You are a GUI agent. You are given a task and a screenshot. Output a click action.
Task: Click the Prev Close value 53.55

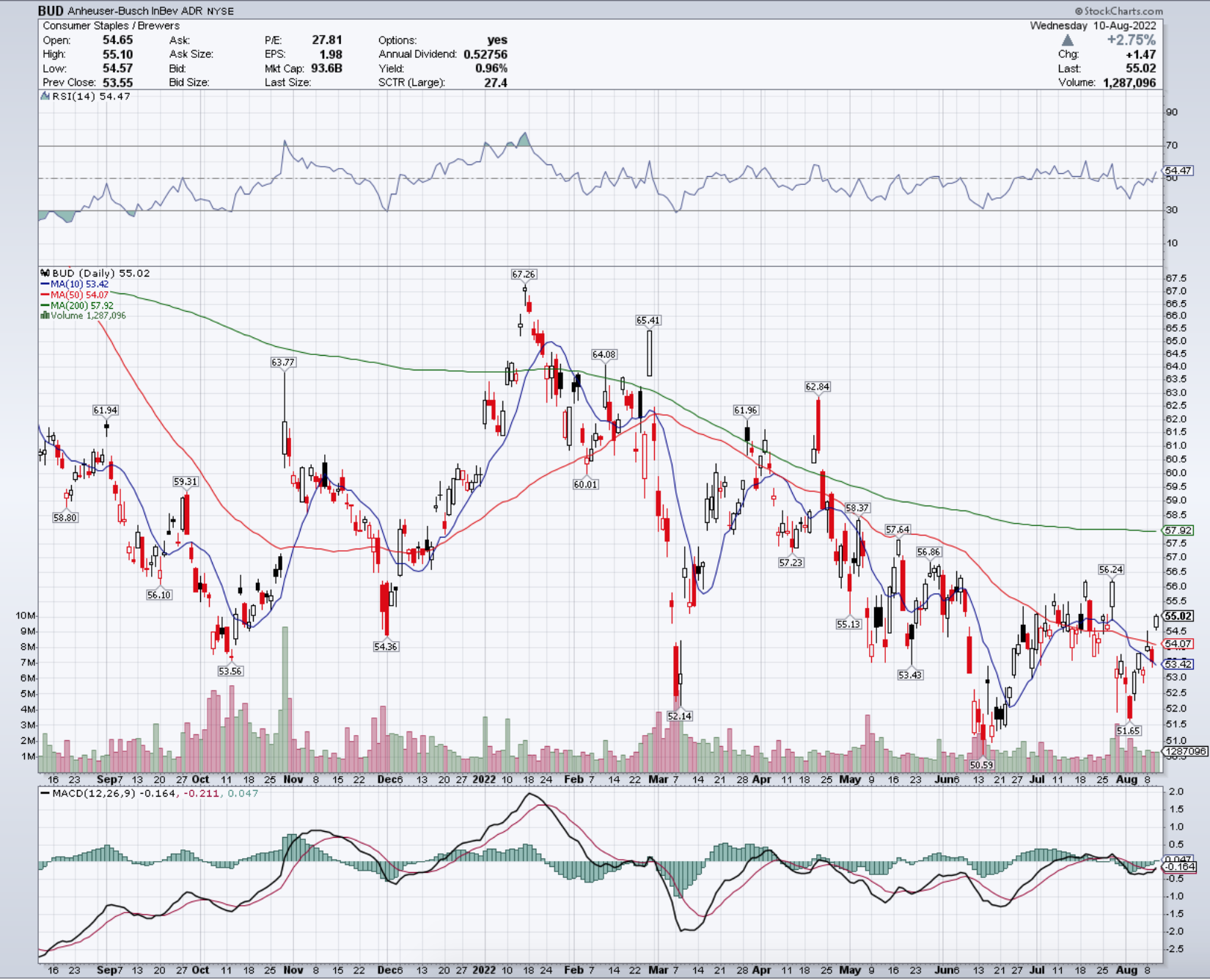click(x=118, y=82)
